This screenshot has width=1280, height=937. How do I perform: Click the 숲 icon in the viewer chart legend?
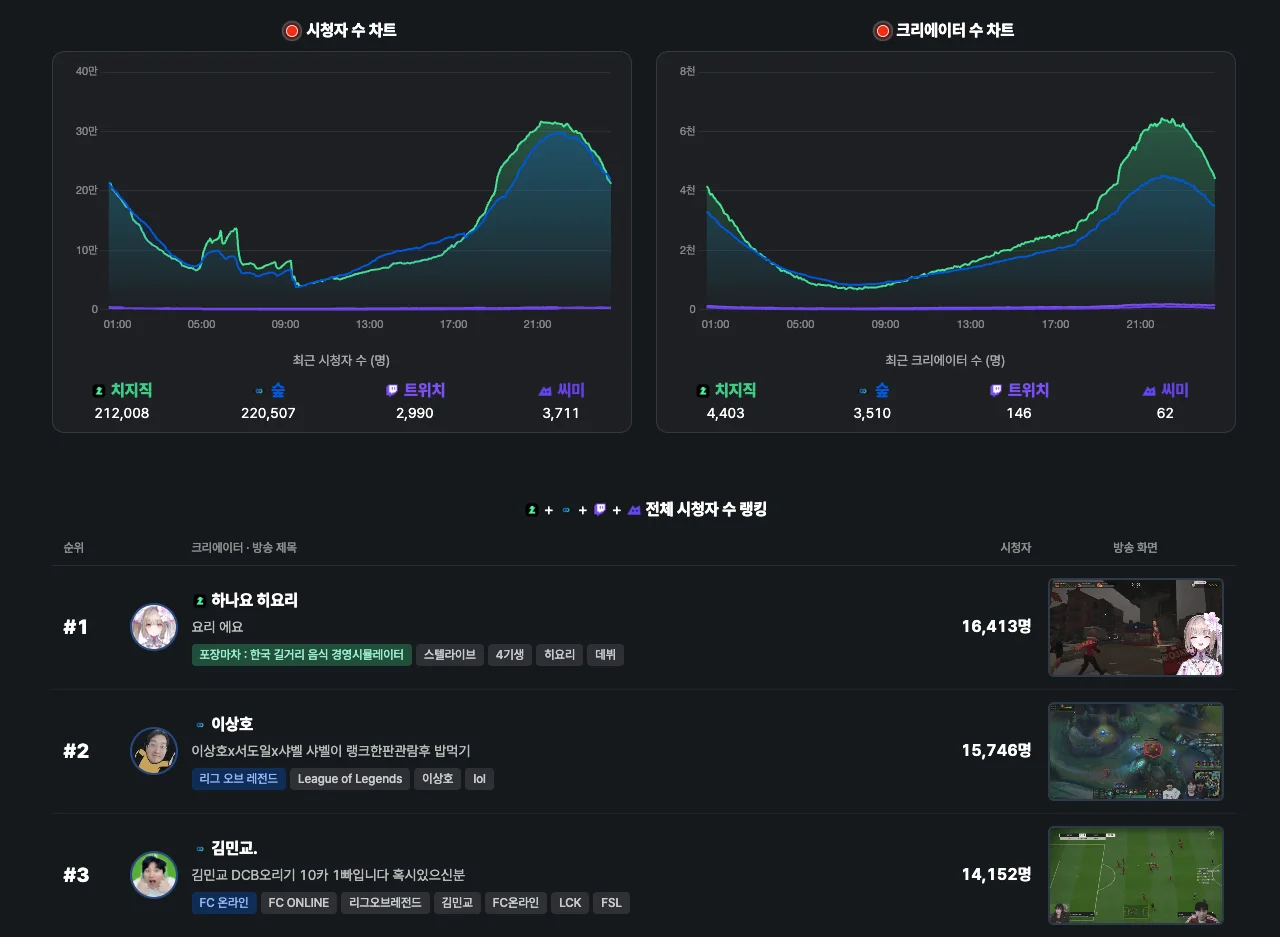coord(259,391)
